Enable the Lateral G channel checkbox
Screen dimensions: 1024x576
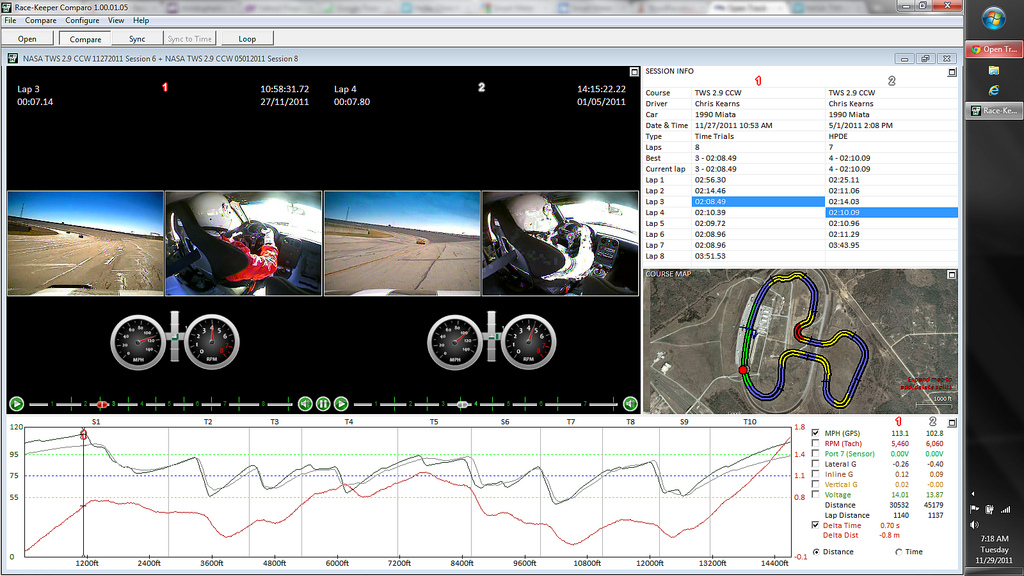click(816, 464)
